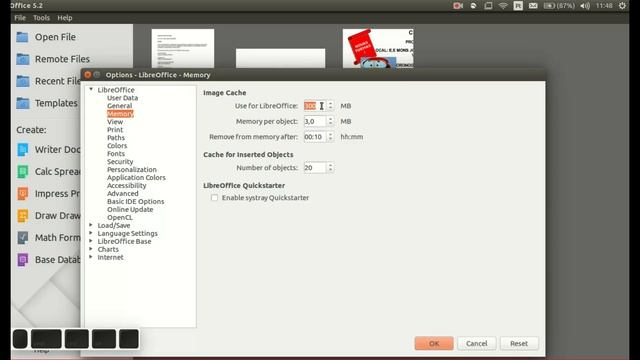The image size is (640, 360).
Task: Click the Impress Presentation icon
Action: pyautogui.click(x=23, y=194)
